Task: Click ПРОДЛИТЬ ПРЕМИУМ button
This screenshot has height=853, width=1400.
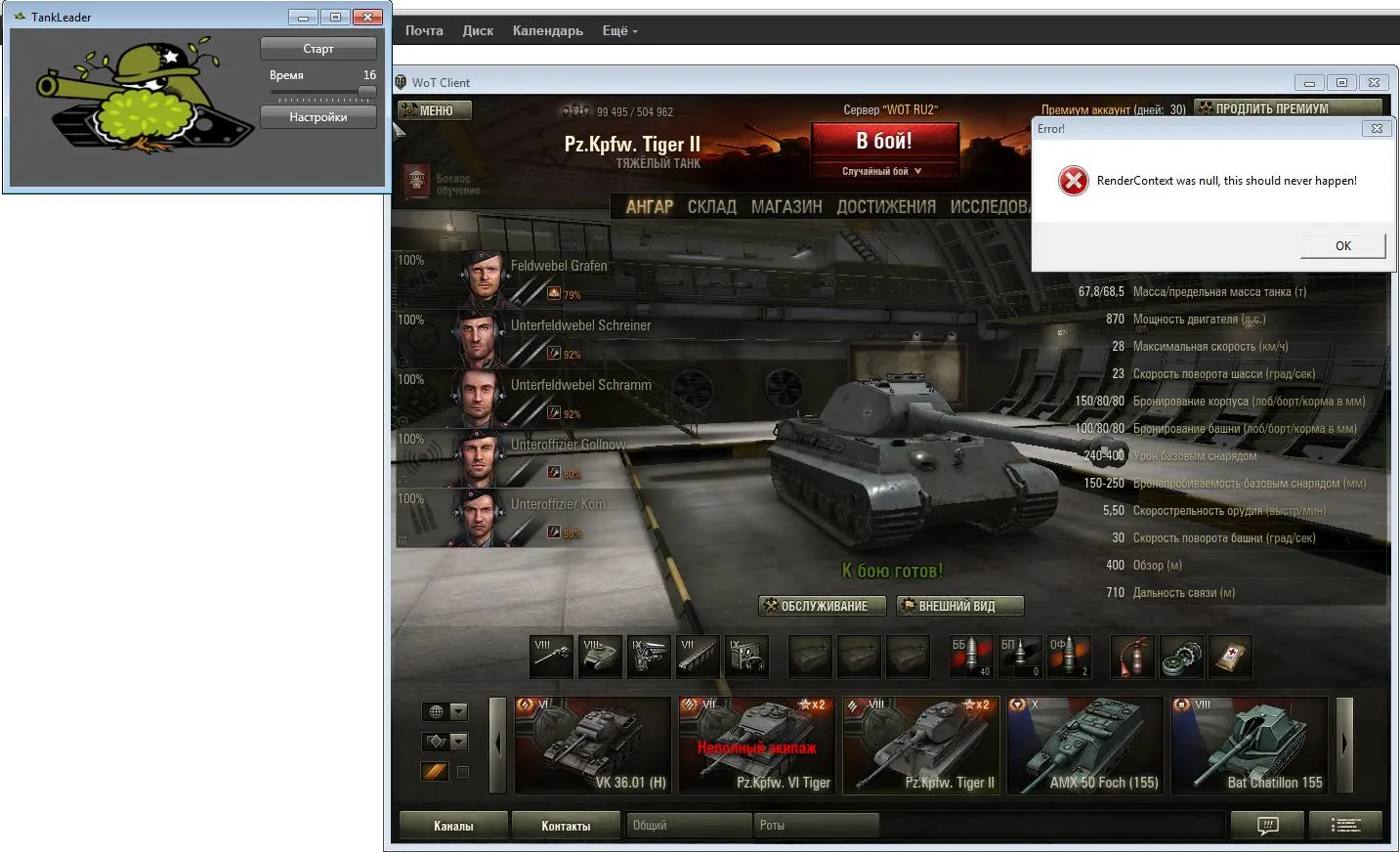Action: coord(1289,108)
